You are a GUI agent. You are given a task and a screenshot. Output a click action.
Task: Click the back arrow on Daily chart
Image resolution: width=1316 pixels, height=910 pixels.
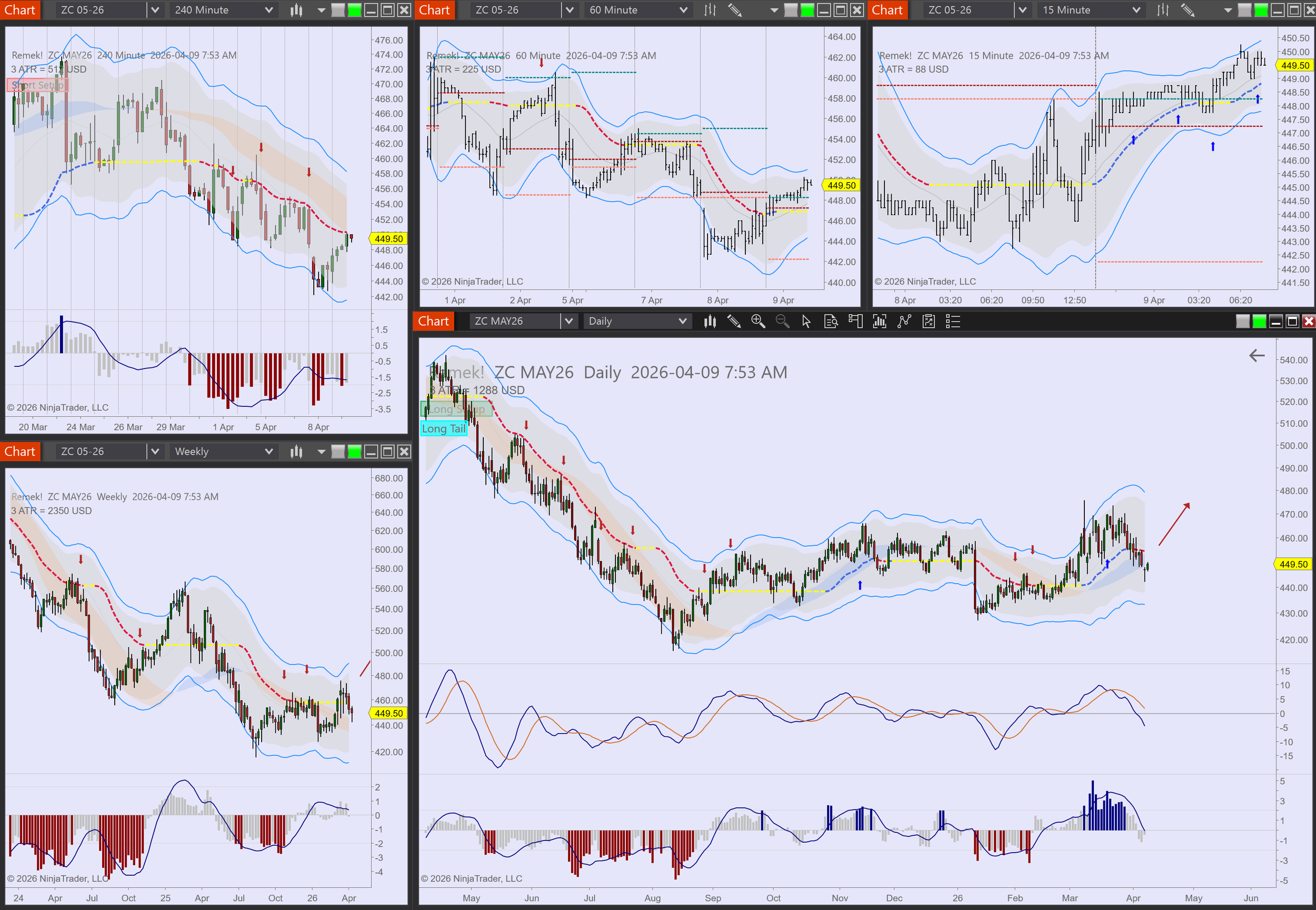coord(1257,355)
